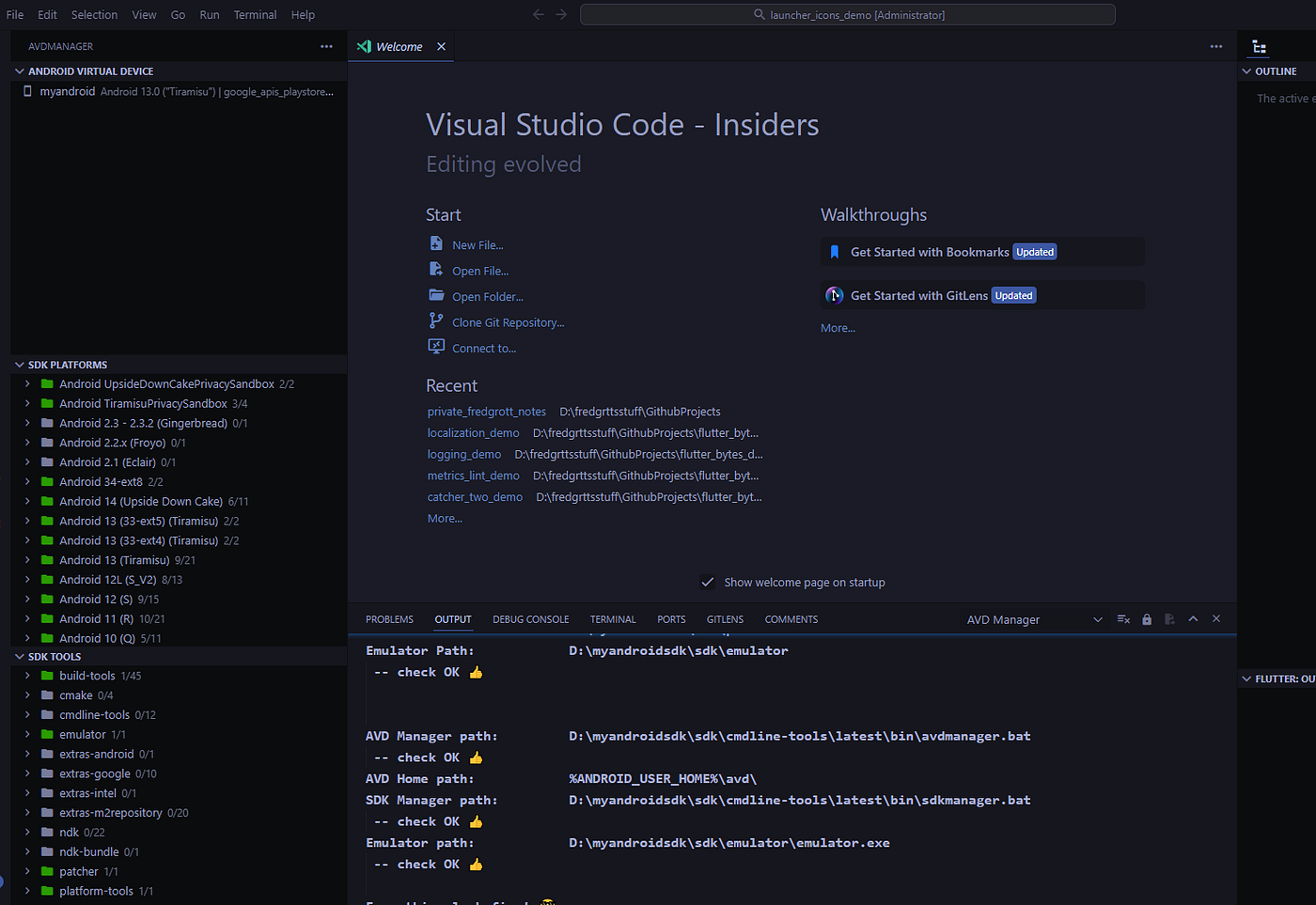The height and width of the screenshot is (905, 1316).
Task: Open recent private_fredgrott_notes
Action: (x=486, y=412)
